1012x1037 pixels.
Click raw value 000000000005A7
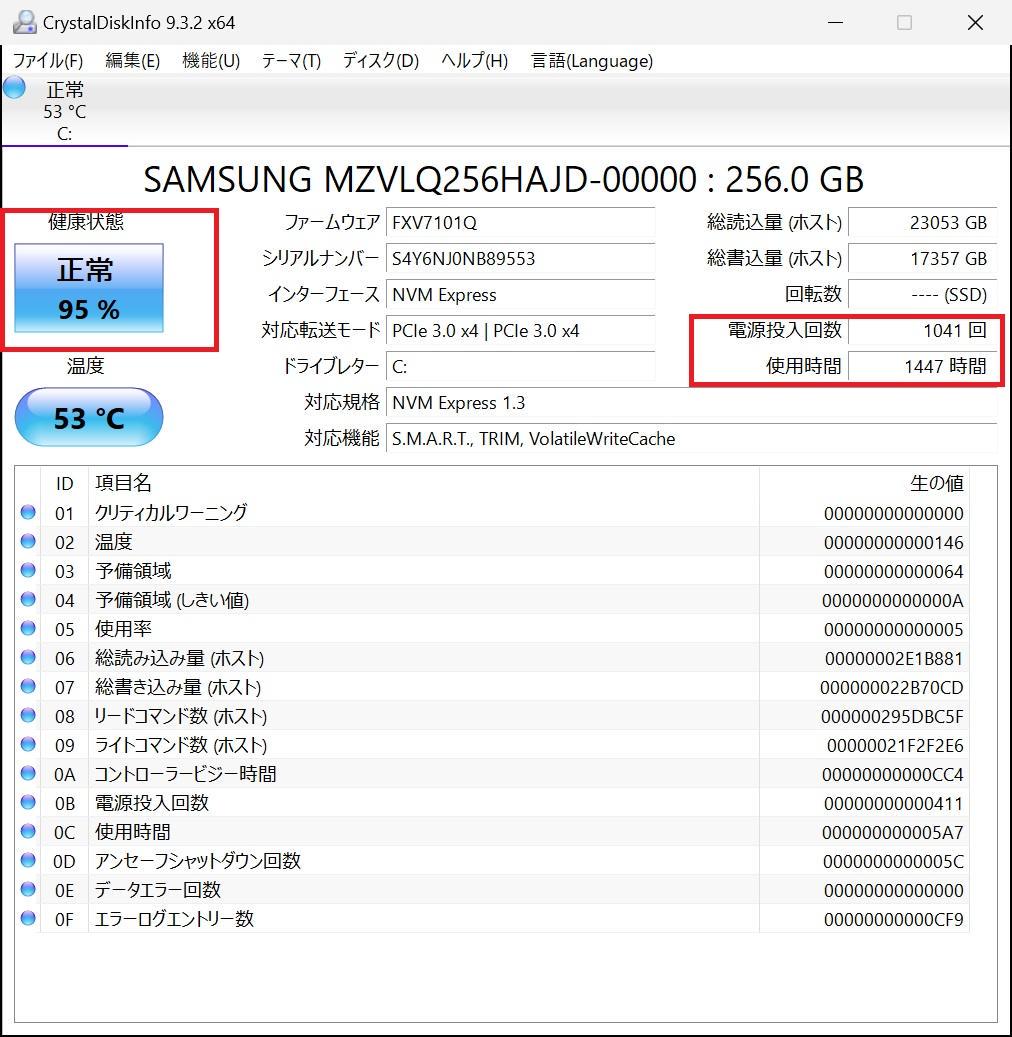tap(893, 833)
